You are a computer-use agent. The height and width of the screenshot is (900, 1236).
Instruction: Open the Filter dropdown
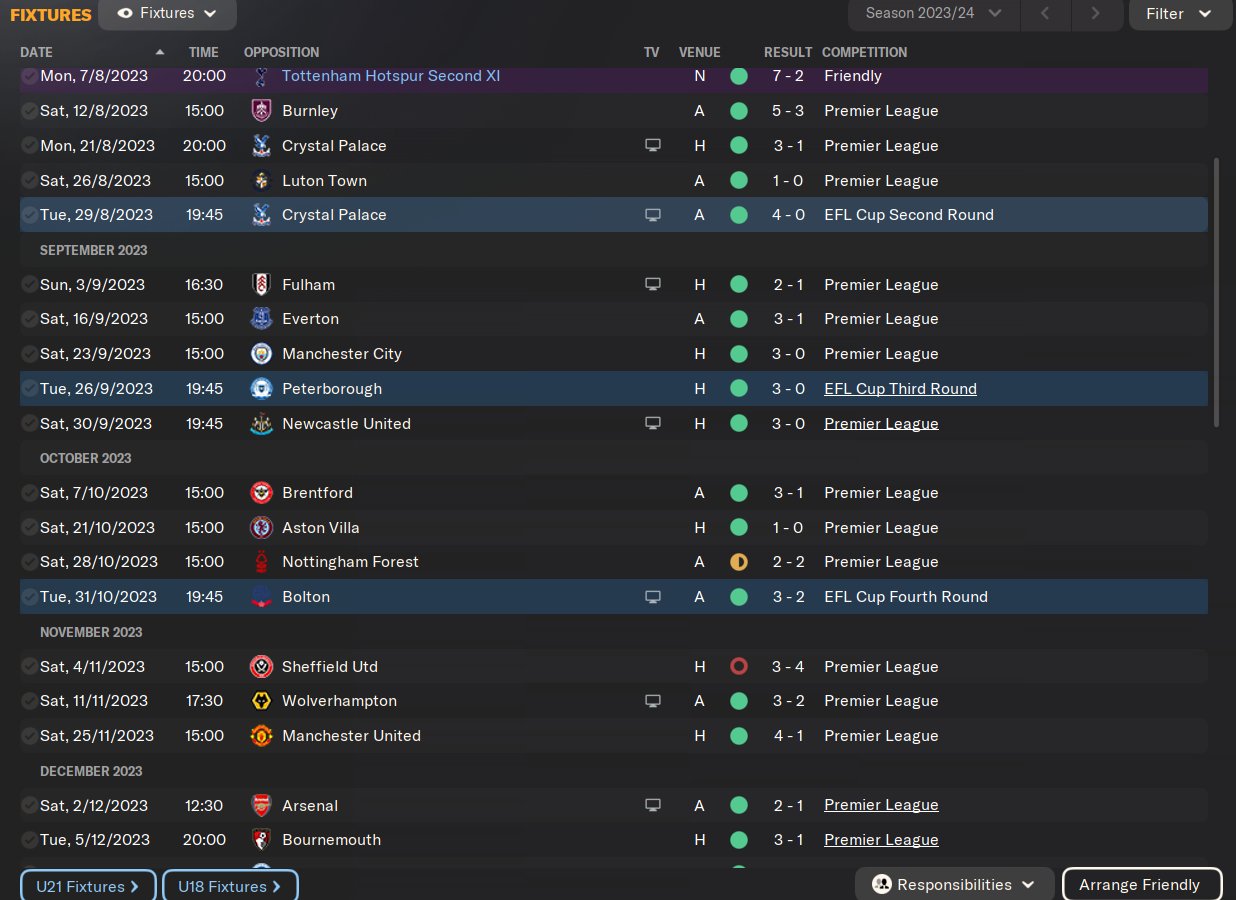(x=1178, y=14)
